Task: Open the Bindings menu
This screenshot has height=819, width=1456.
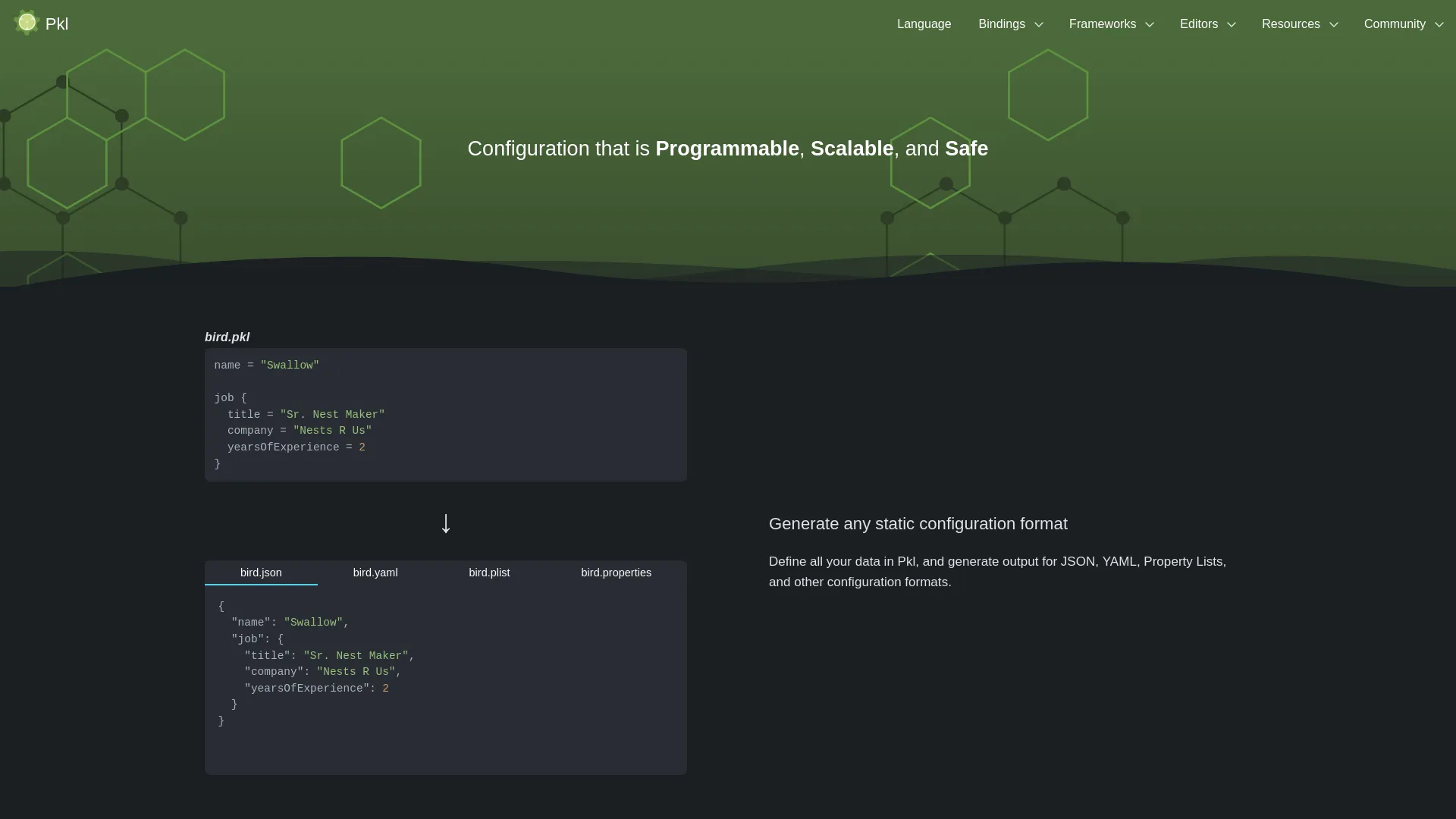Action: point(1002,24)
